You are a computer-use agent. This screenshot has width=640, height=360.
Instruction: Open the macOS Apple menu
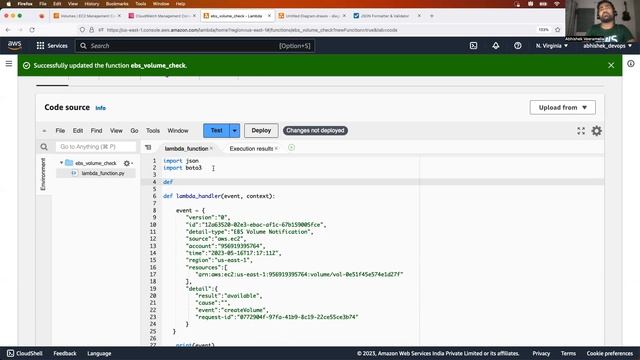pyautogui.click(x=9, y=4)
